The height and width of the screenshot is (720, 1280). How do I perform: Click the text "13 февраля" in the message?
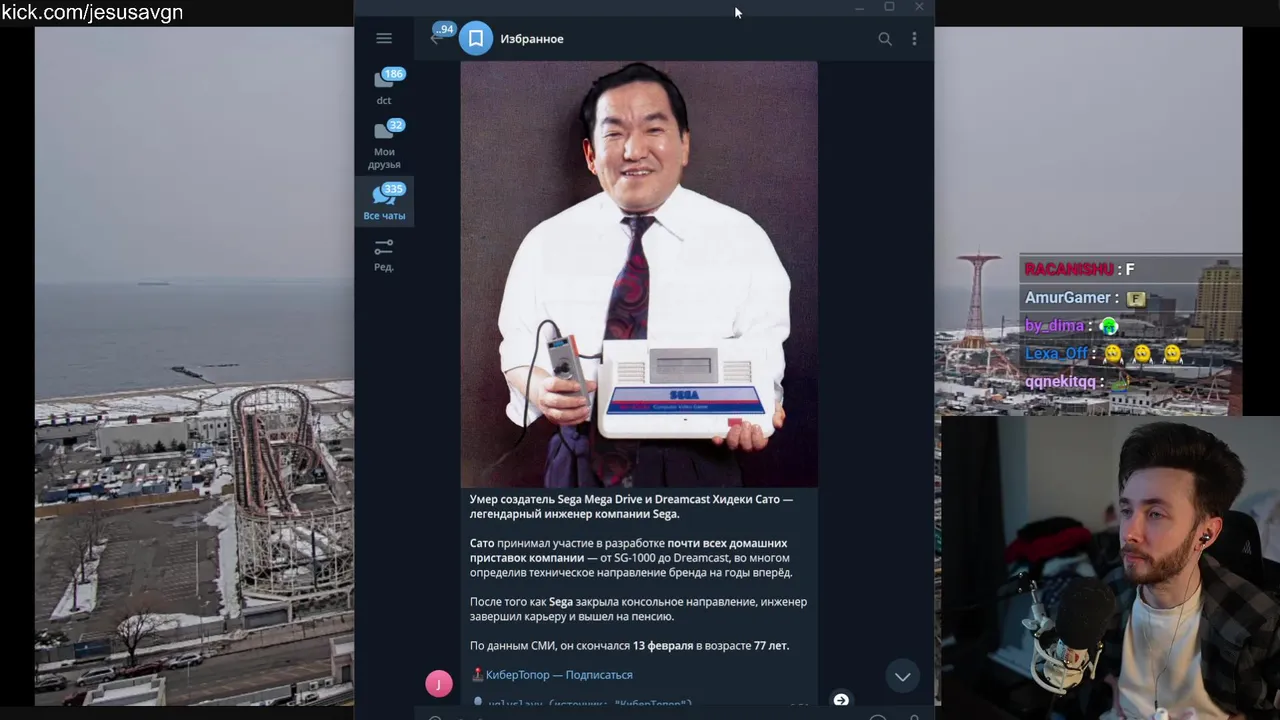click(663, 646)
